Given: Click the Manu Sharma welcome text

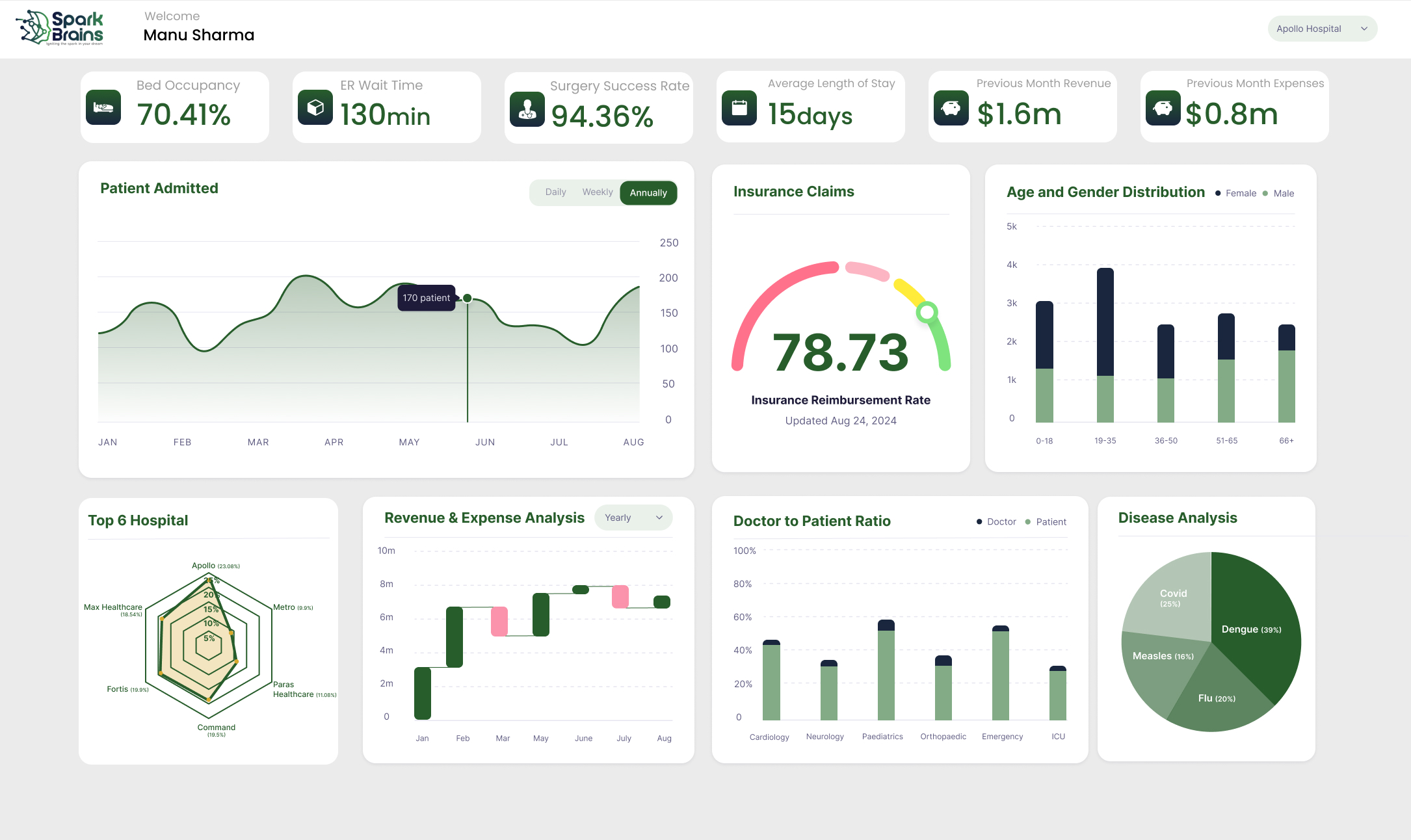Looking at the screenshot, I should click(x=198, y=35).
